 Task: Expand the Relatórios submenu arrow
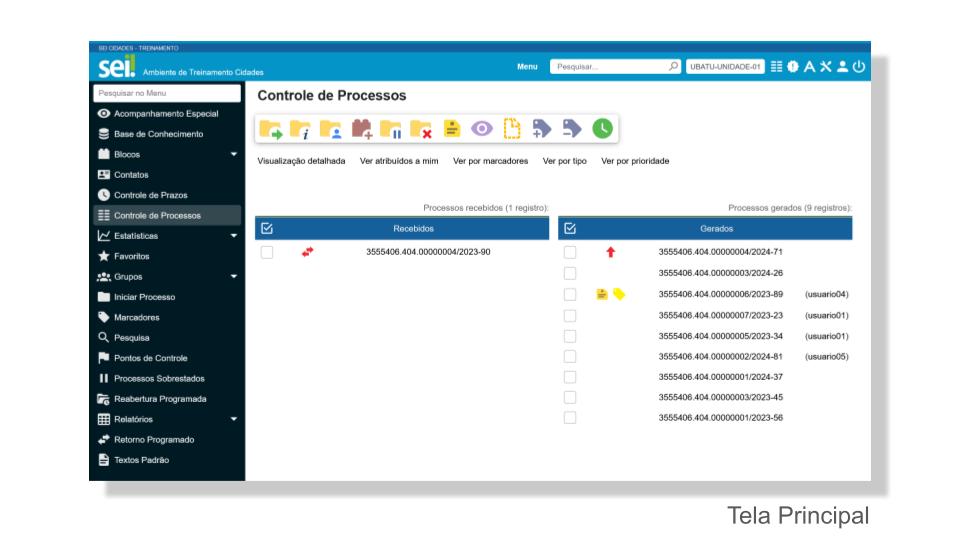tap(234, 419)
